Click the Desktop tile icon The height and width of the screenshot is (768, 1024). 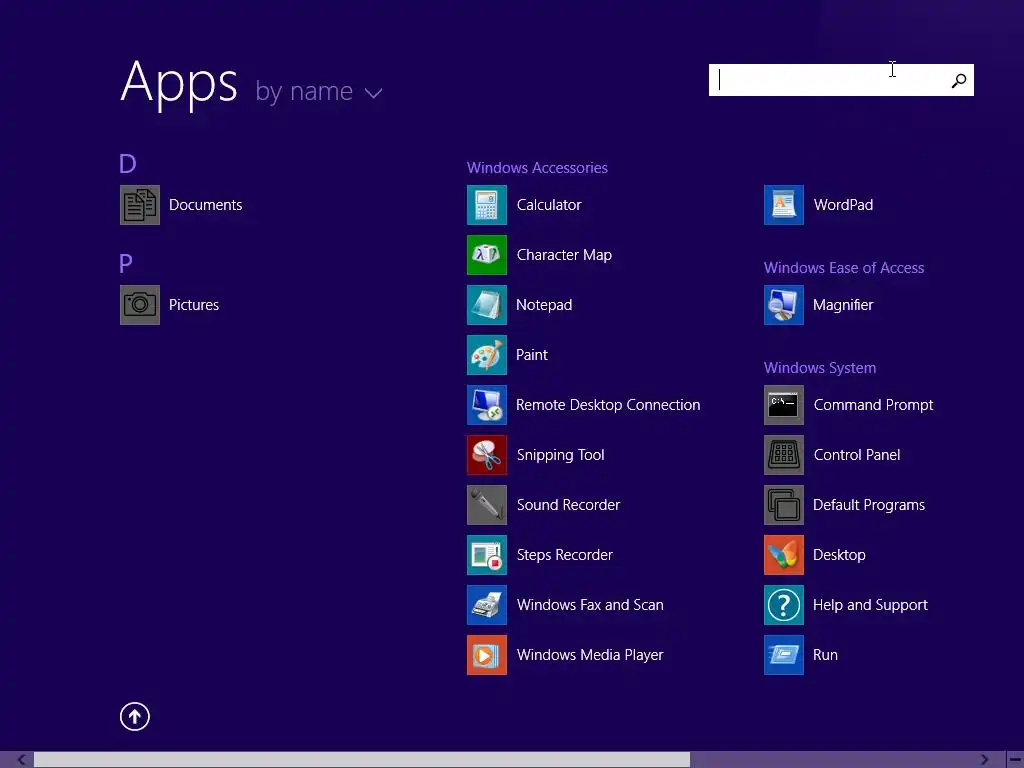784,555
